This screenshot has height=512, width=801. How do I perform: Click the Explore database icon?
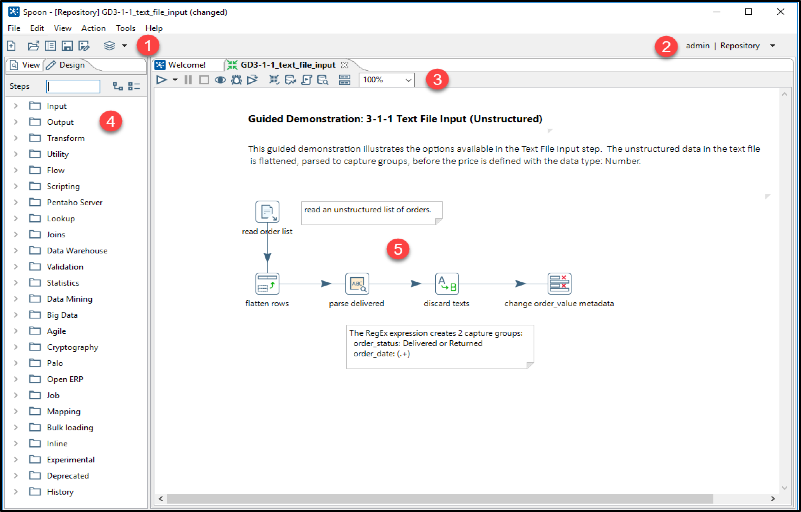322,80
